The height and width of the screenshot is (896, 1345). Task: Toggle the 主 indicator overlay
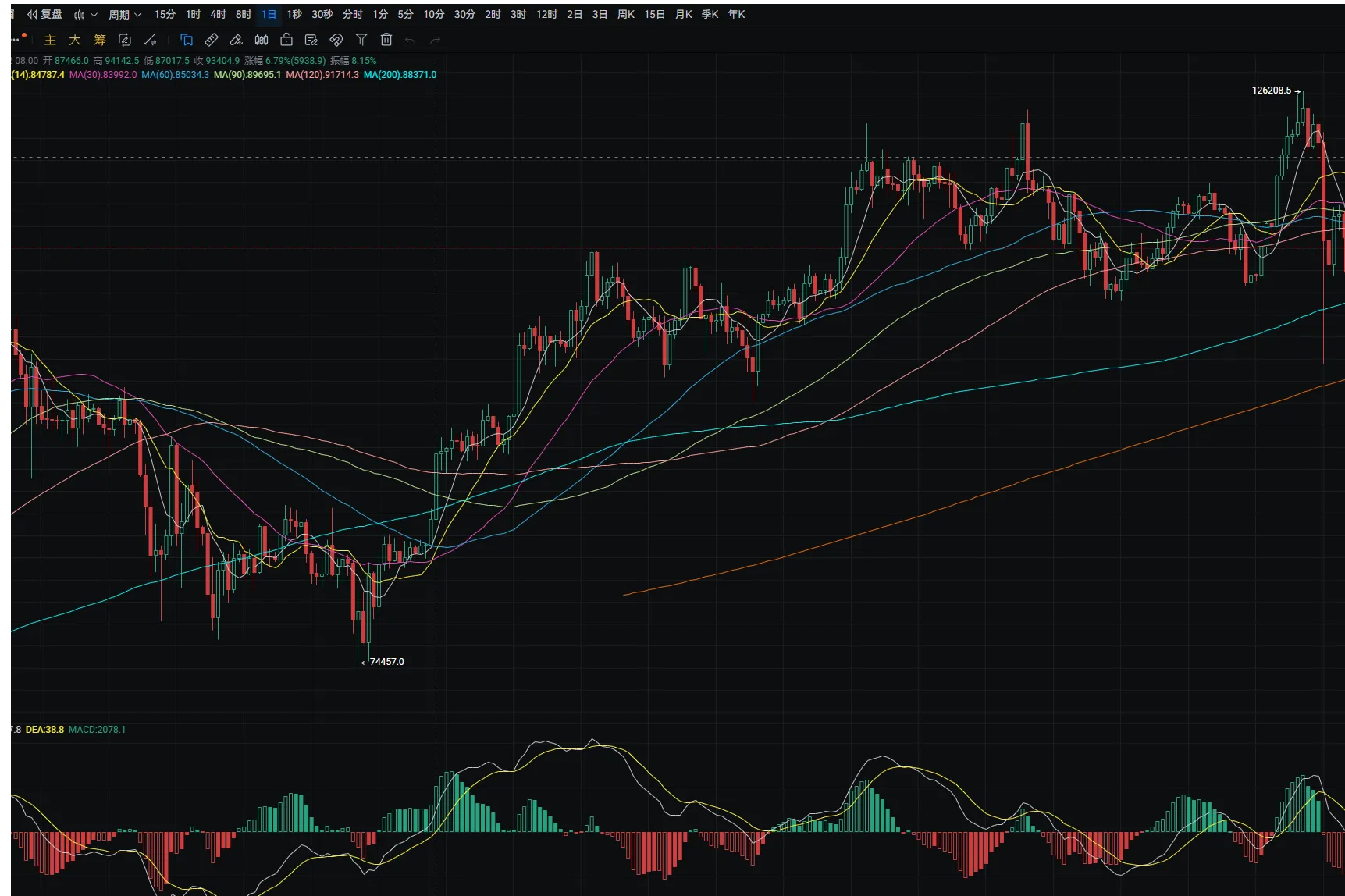(50, 40)
